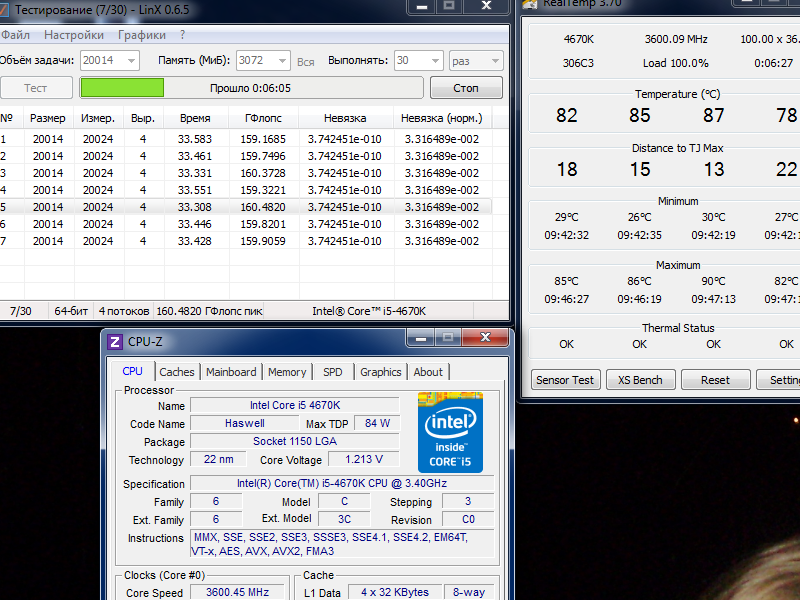Click the CPU-Z logo icon in title bar
This screenshot has height=600, width=800.
point(115,341)
